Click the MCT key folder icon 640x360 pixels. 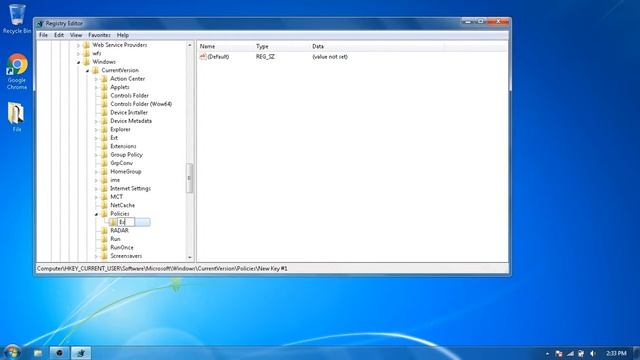point(104,197)
